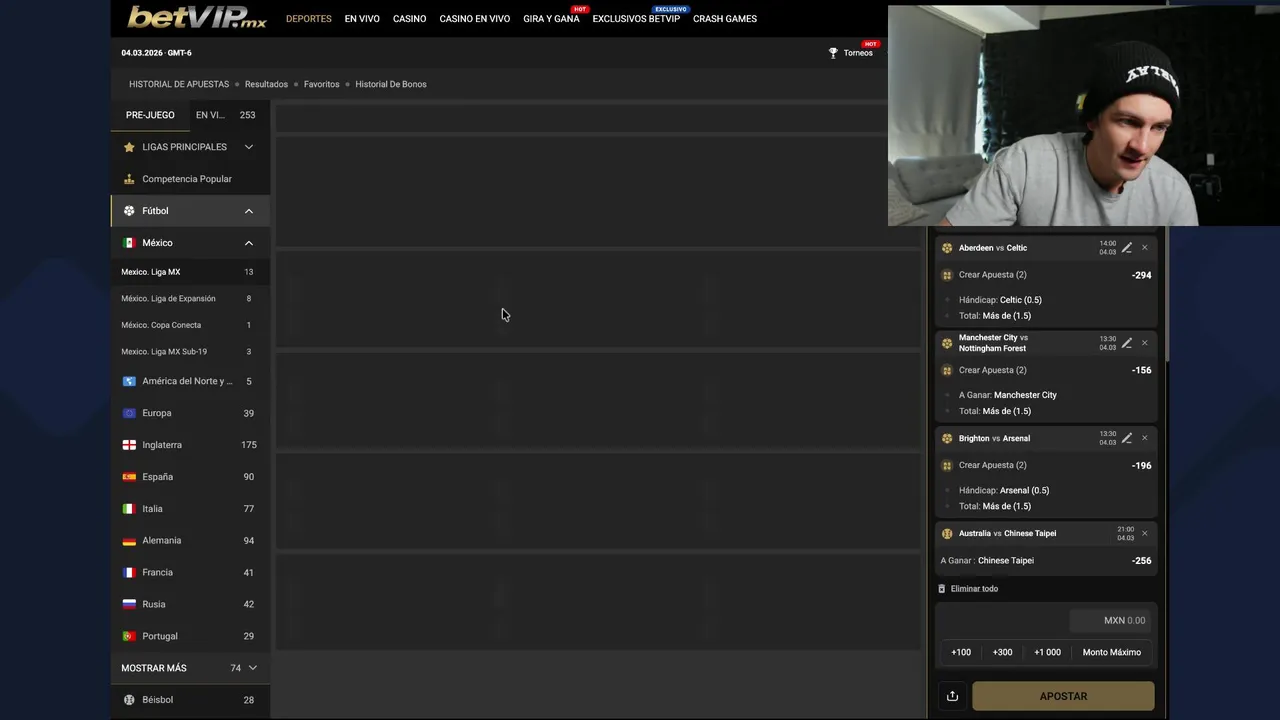This screenshot has width=1280, height=720.
Task: Click the 04.03.2026 GMT-6 date text
Action: [156, 53]
